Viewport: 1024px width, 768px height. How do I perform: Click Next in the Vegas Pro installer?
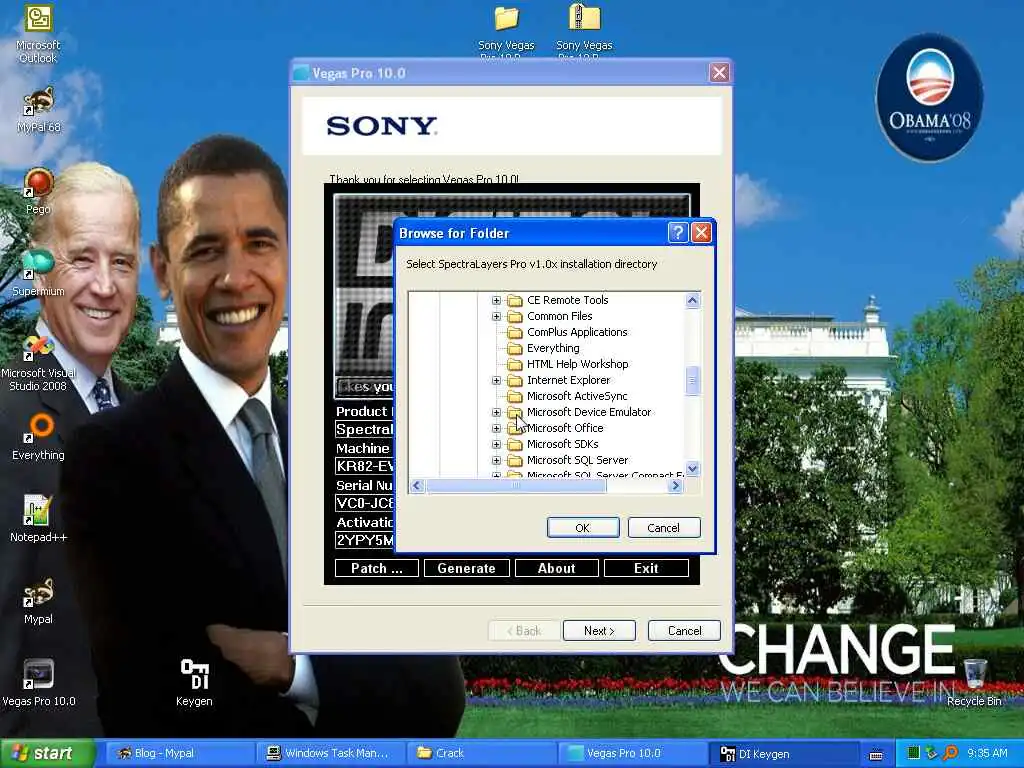(599, 631)
